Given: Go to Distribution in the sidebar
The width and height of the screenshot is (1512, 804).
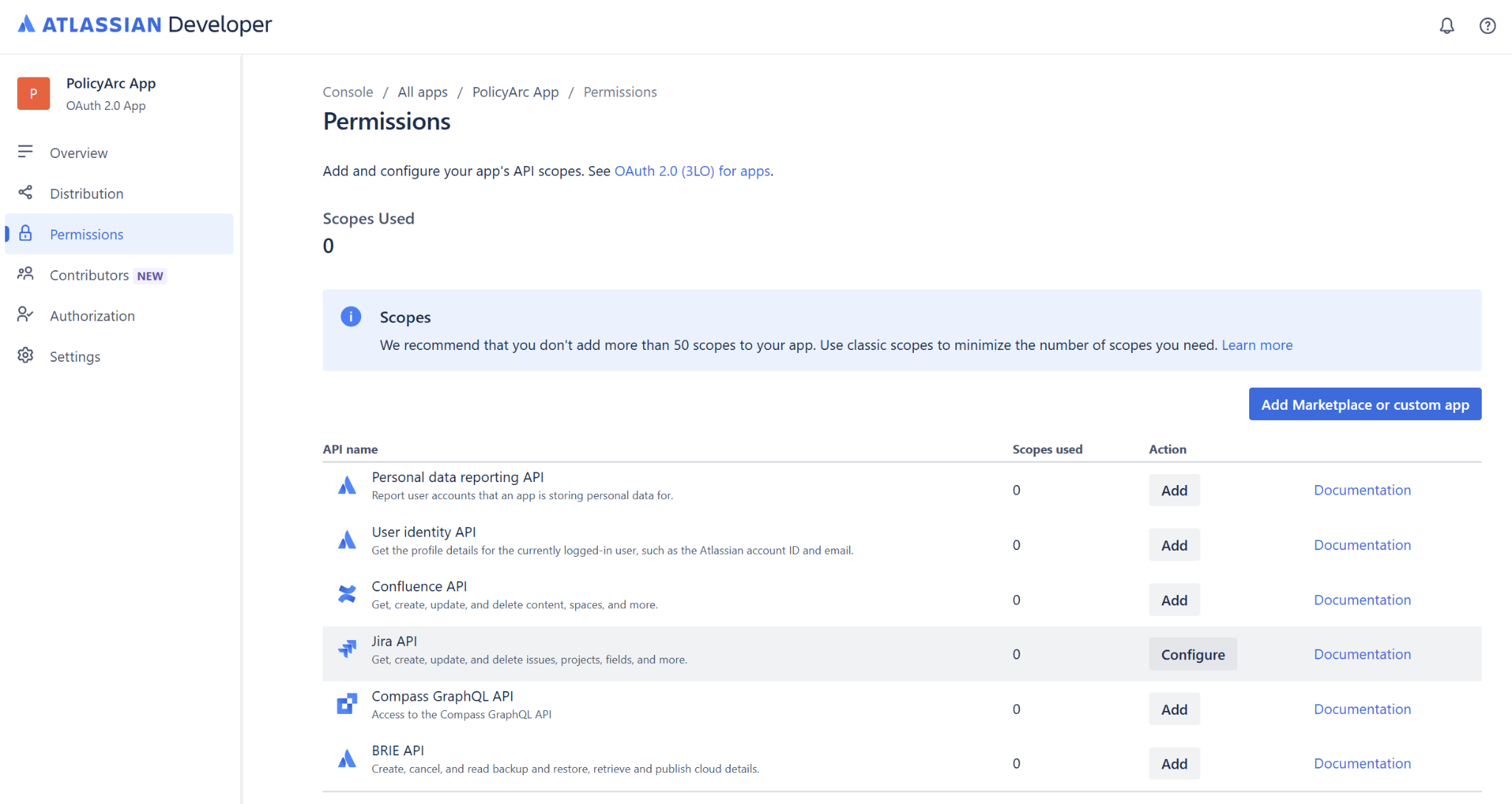Looking at the screenshot, I should 119,193.
